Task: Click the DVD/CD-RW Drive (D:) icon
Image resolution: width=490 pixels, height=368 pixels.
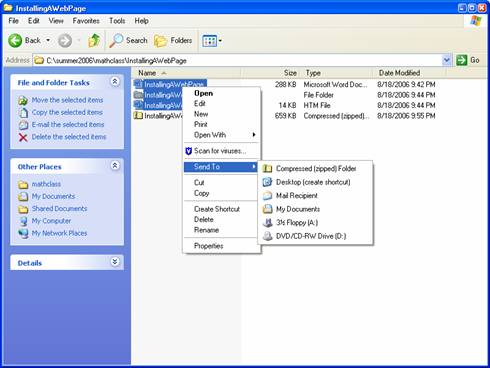Action: point(267,236)
